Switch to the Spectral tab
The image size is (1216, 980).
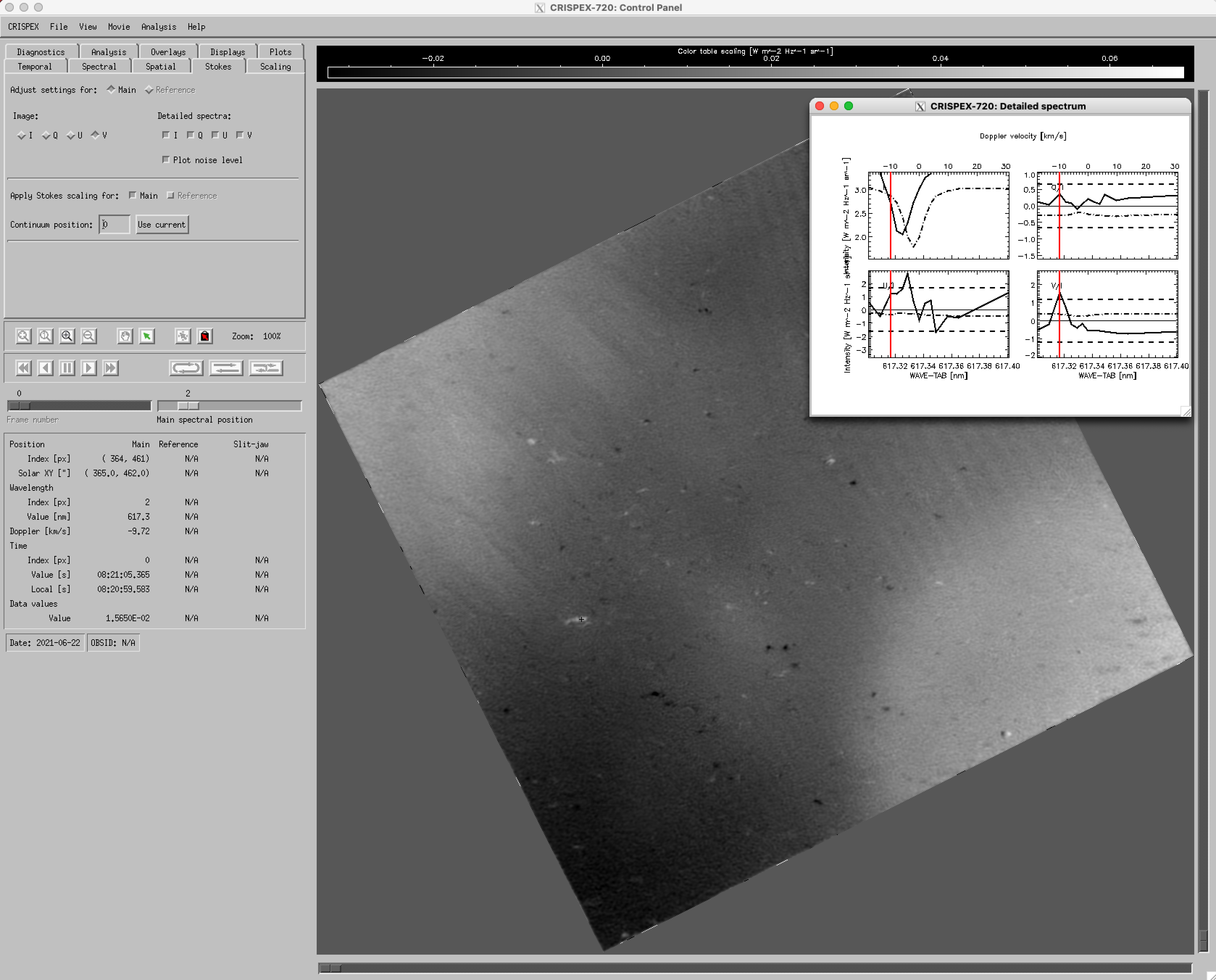click(x=99, y=67)
